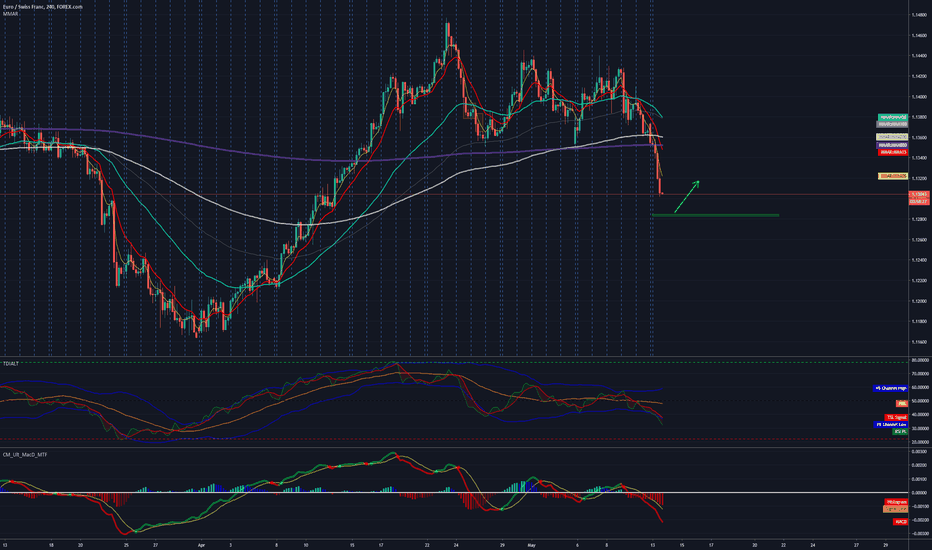This screenshot has width=932, height=550.
Task: Select the TDIALT indicator legend
Action: click(x=11, y=363)
